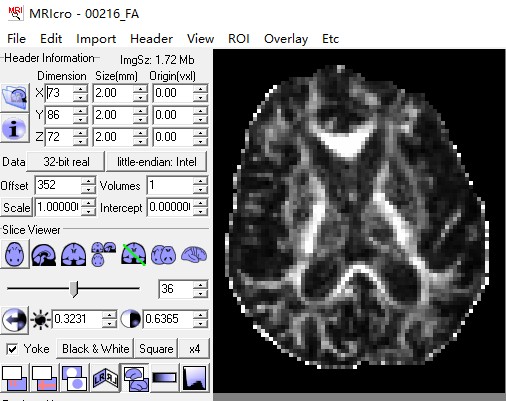
Task: Open the Overlay menu
Action: click(x=286, y=39)
